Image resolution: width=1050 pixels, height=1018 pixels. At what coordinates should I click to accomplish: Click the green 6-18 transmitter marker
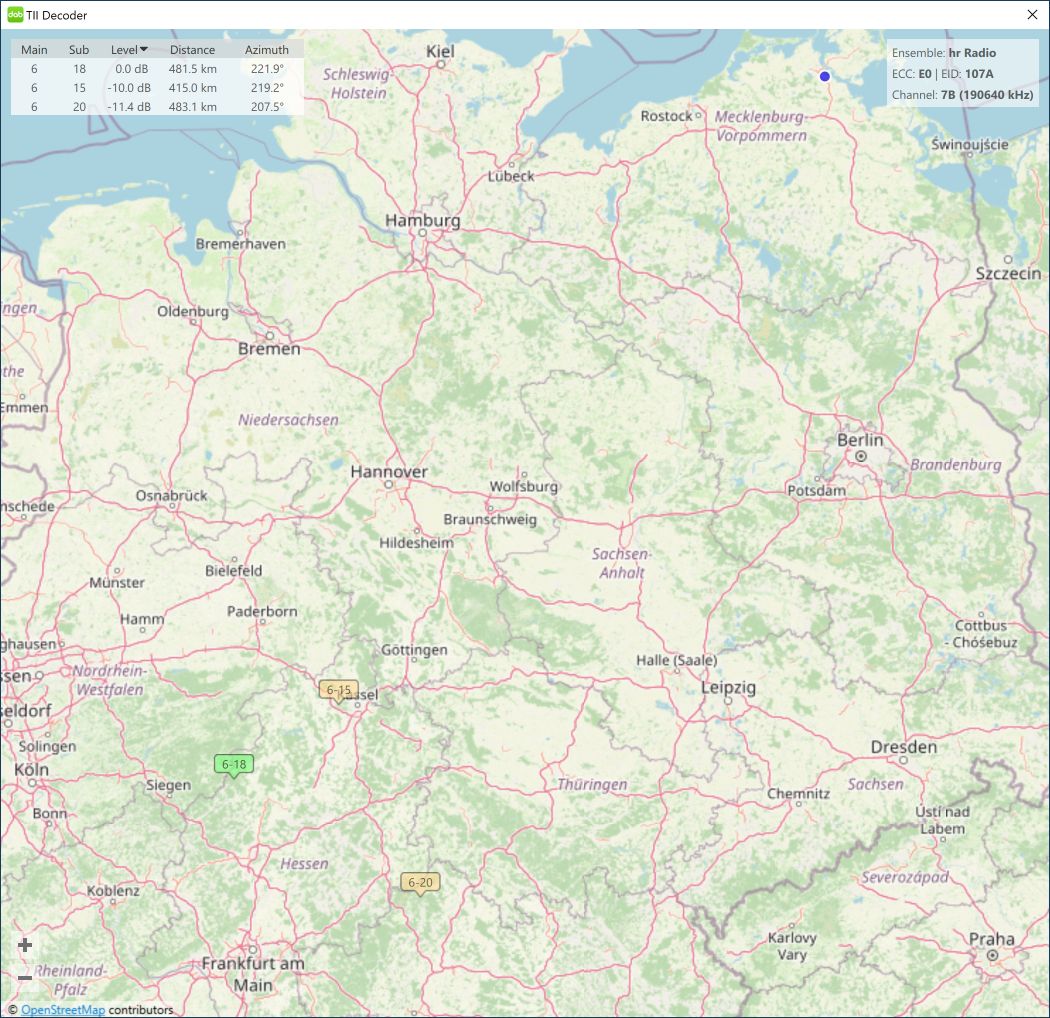click(234, 764)
